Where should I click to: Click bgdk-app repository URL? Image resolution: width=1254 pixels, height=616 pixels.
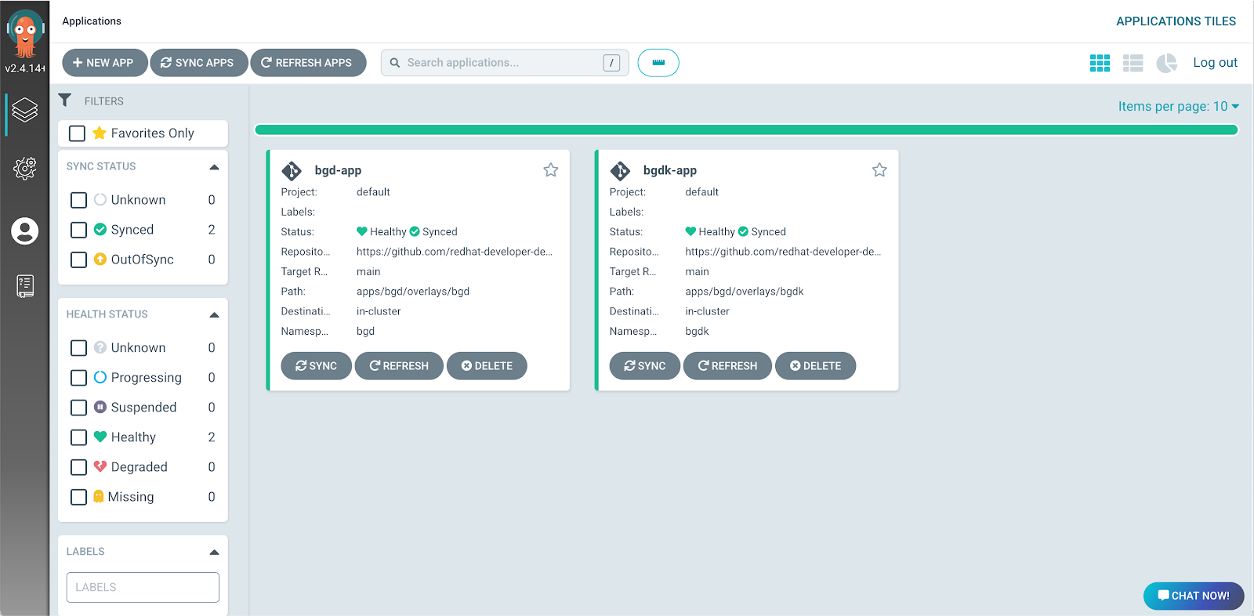[x=783, y=252]
